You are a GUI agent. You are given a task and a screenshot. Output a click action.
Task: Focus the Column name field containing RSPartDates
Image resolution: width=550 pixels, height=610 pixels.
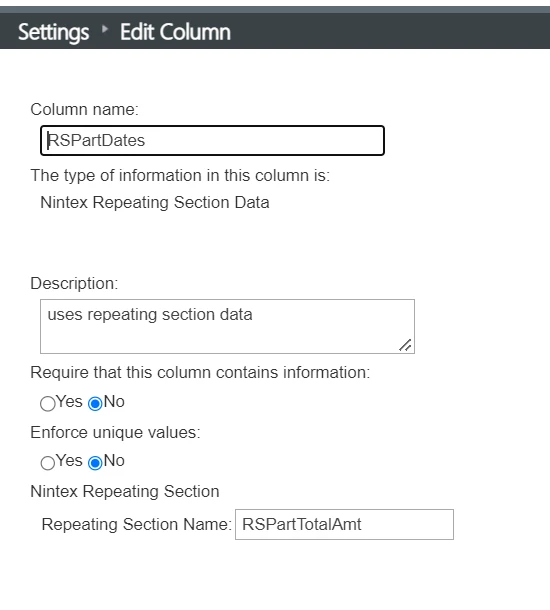(x=212, y=140)
